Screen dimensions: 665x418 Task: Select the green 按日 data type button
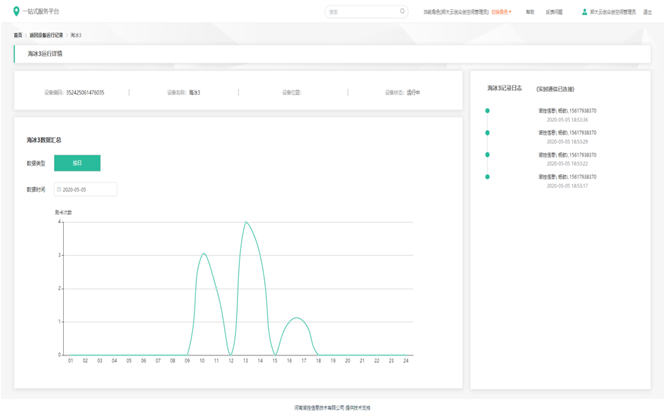[77, 163]
